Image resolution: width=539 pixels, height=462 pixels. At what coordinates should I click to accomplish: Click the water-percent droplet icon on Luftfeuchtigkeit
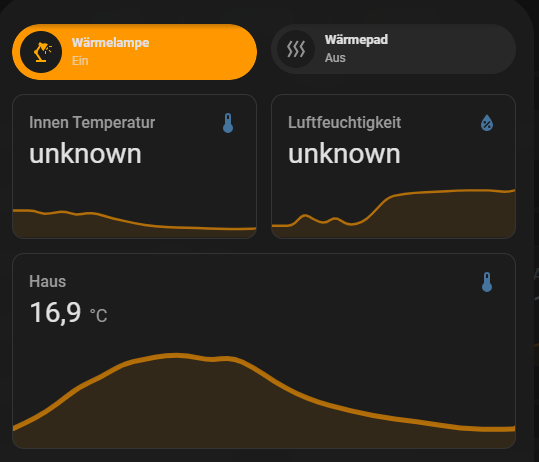pos(487,123)
